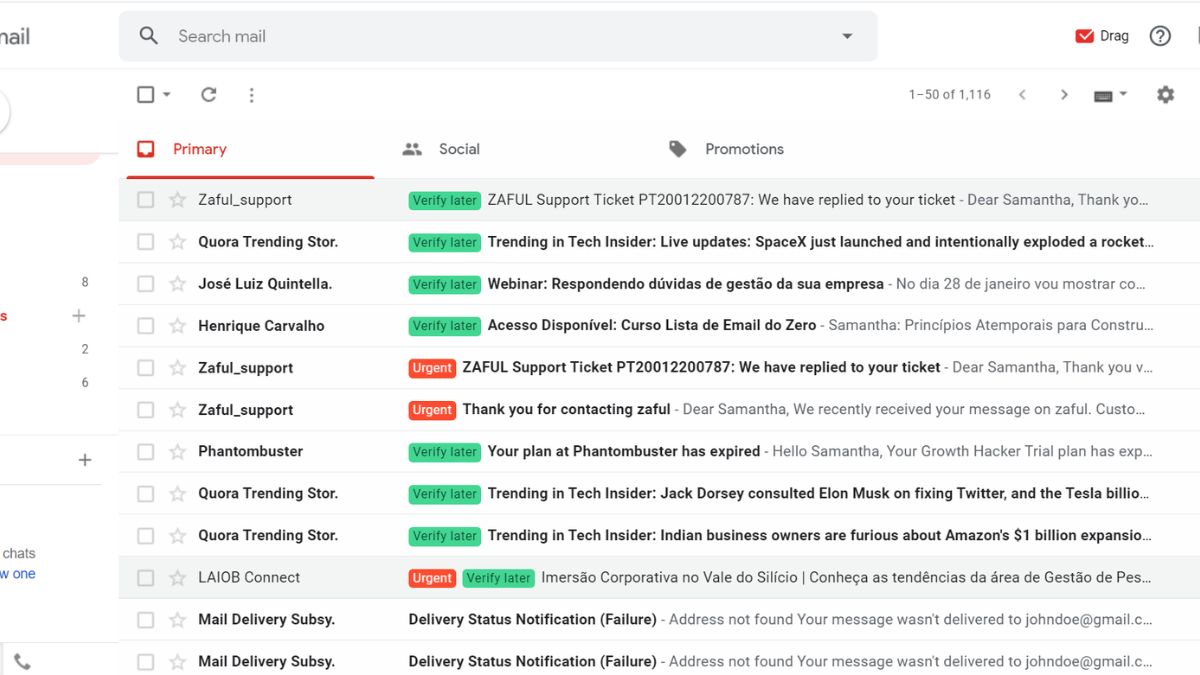This screenshot has width=1200, height=675.
Task: Check the box for the Quora SpaceX email
Action: [146, 242]
